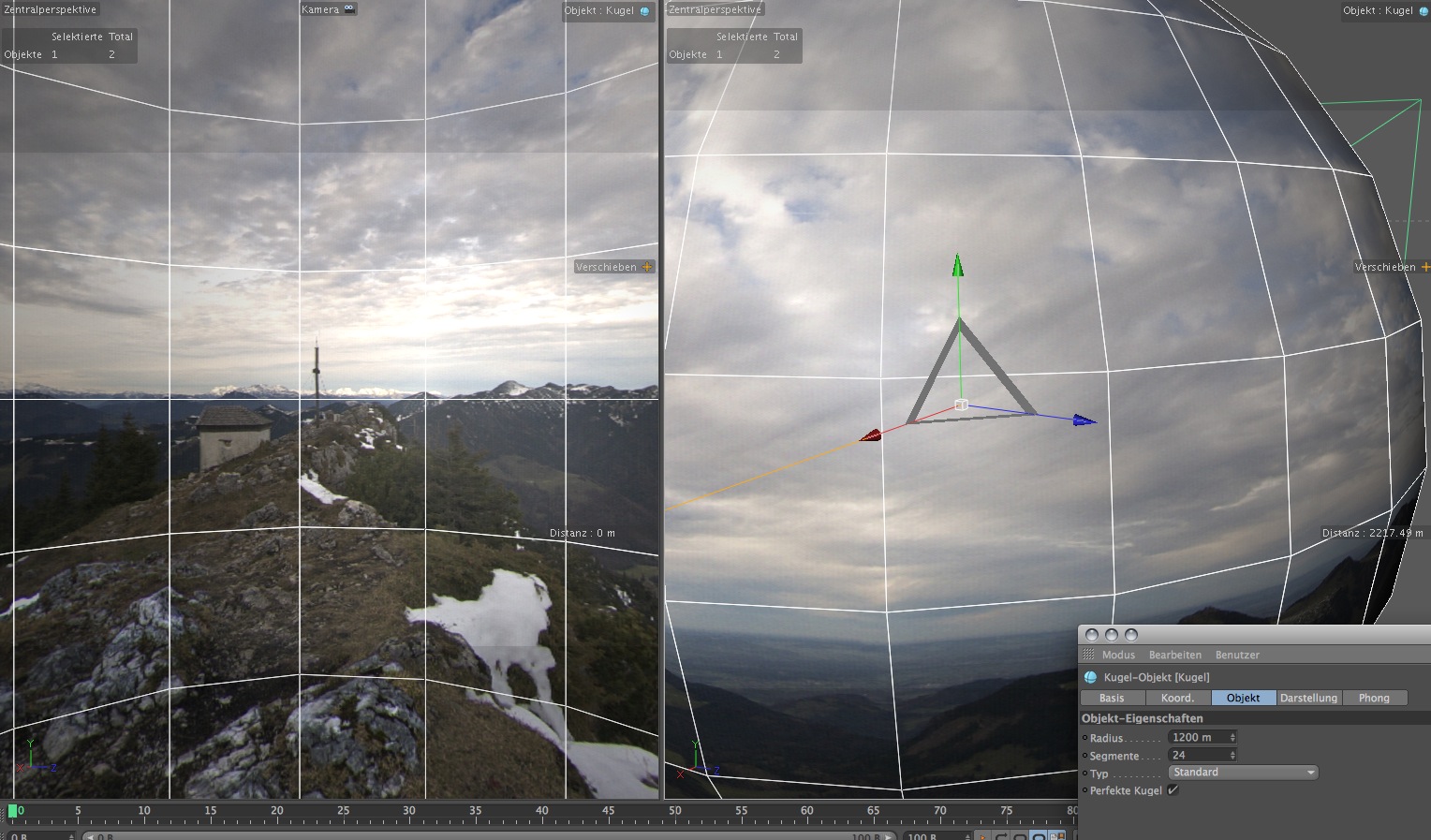Click the green Y-axis arrow handle
This screenshot has width=1431, height=840.
pos(957,265)
